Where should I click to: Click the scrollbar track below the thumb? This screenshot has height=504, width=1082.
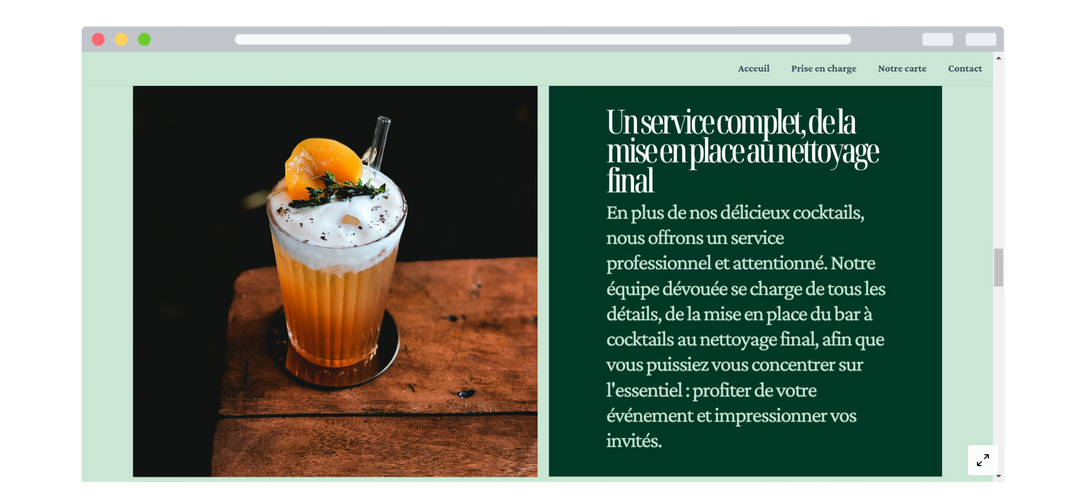(998, 380)
